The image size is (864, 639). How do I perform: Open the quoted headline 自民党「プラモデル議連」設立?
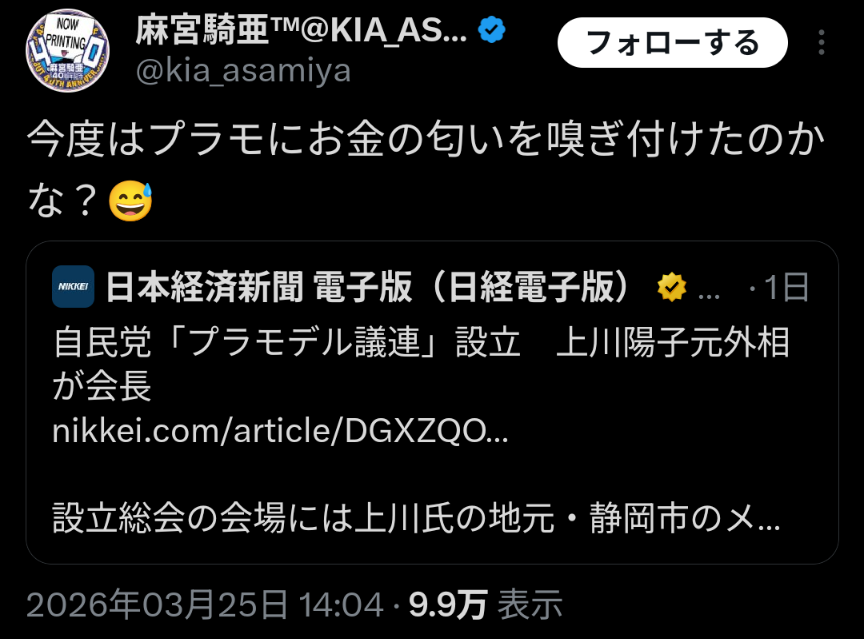pos(287,343)
